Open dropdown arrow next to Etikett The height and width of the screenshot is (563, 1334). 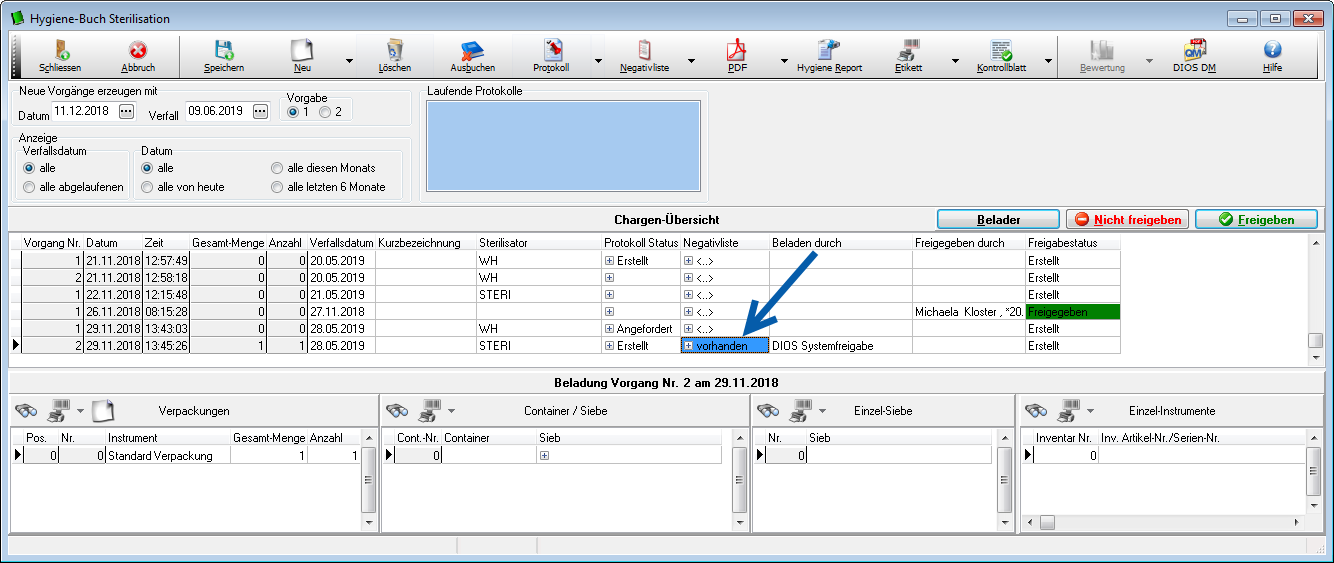(955, 61)
